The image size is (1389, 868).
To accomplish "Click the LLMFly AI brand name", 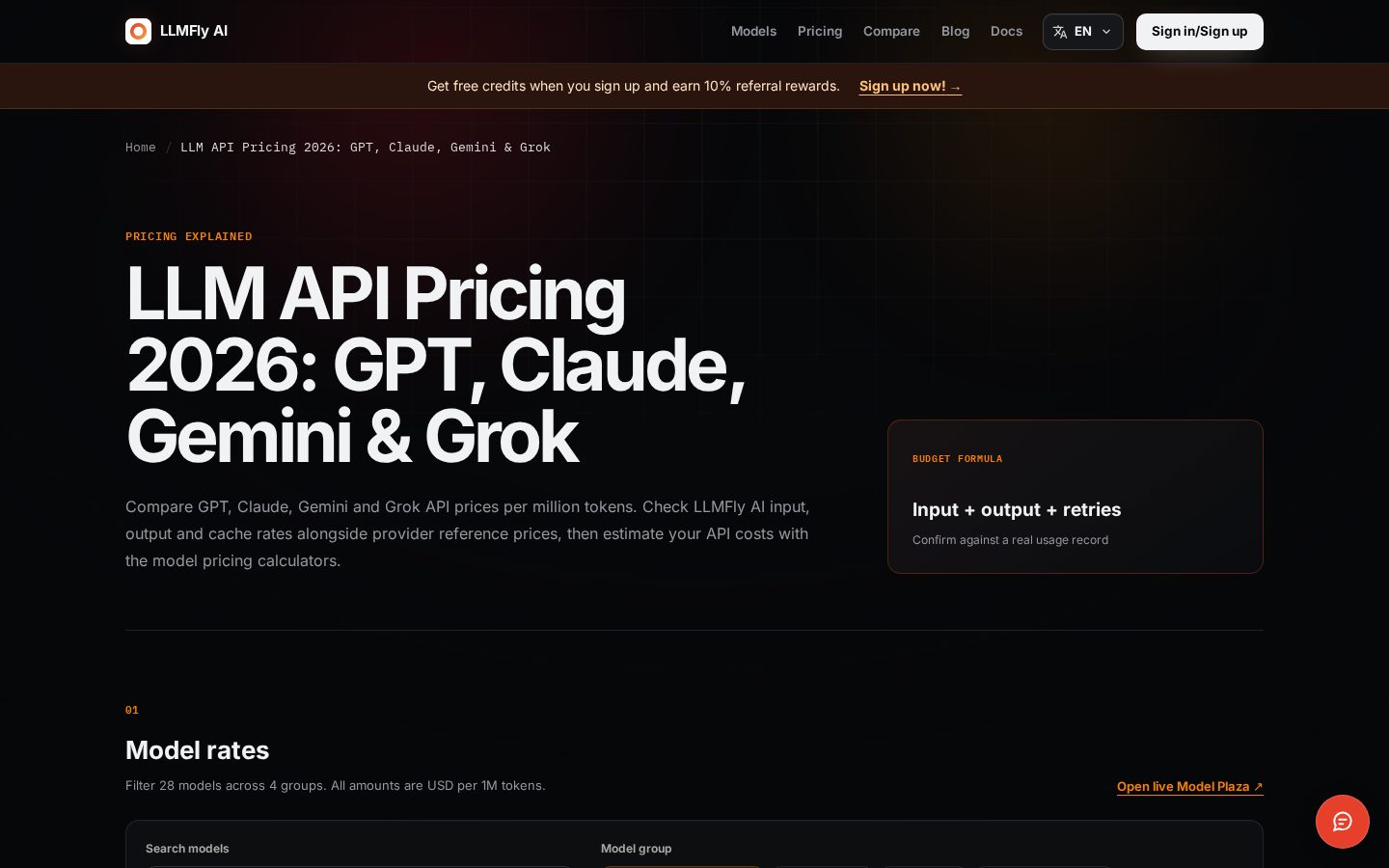I will 194,31.
